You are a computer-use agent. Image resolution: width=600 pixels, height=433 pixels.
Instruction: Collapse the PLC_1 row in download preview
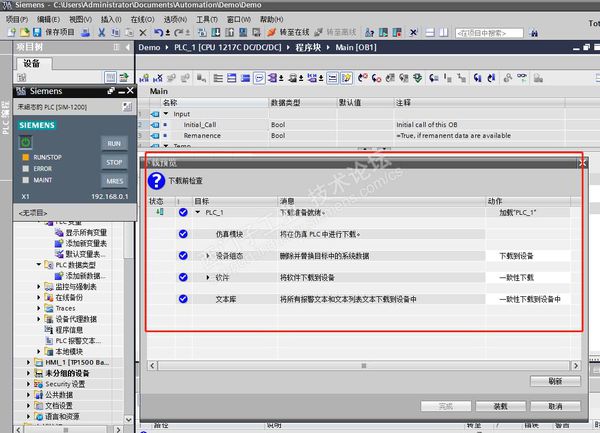coord(197,212)
